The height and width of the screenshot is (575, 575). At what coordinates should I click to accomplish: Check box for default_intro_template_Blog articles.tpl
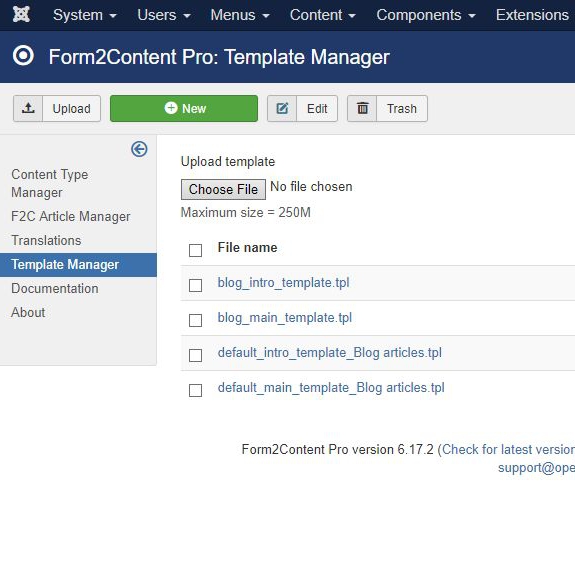195,355
